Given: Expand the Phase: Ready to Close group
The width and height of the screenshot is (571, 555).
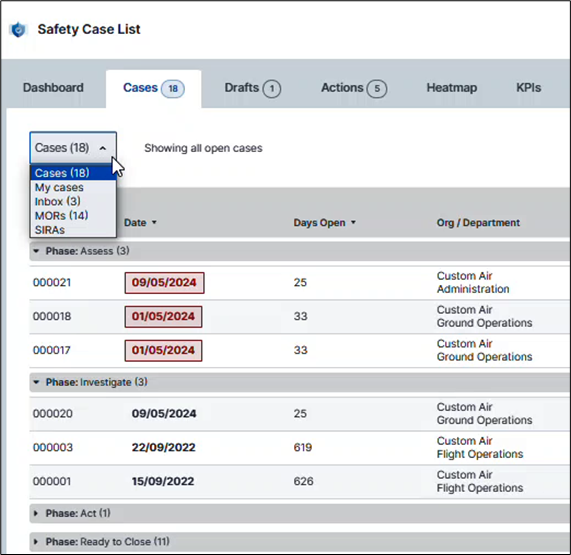Looking at the screenshot, I should (36, 542).
